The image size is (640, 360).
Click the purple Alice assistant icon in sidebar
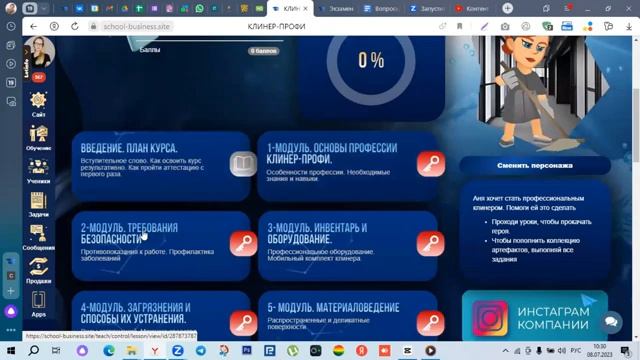(11, 311)
